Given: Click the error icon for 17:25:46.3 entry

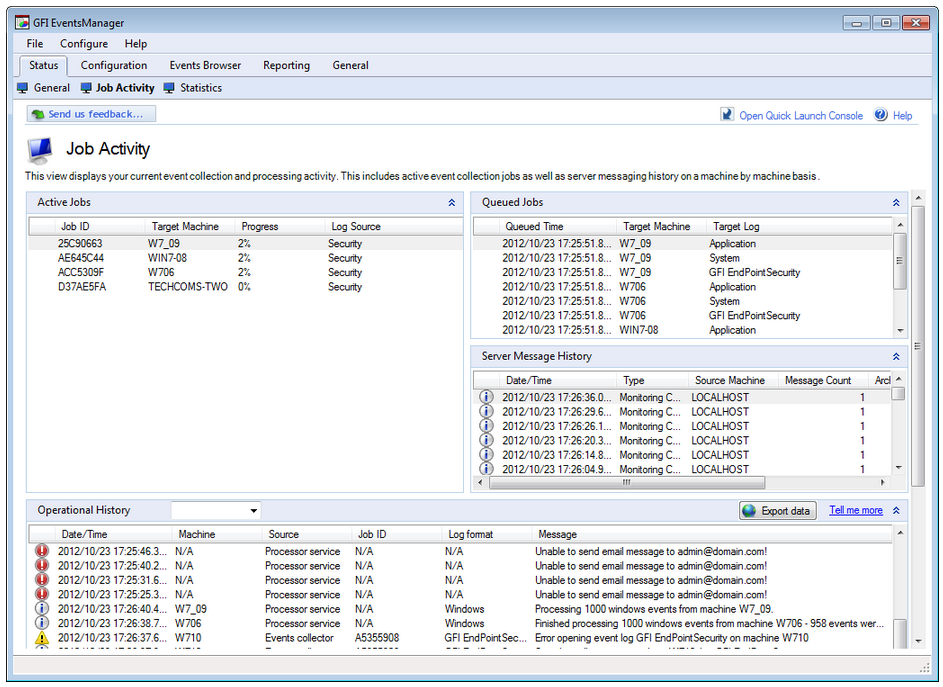Looking at the screenshot, I should coord(41,551).
